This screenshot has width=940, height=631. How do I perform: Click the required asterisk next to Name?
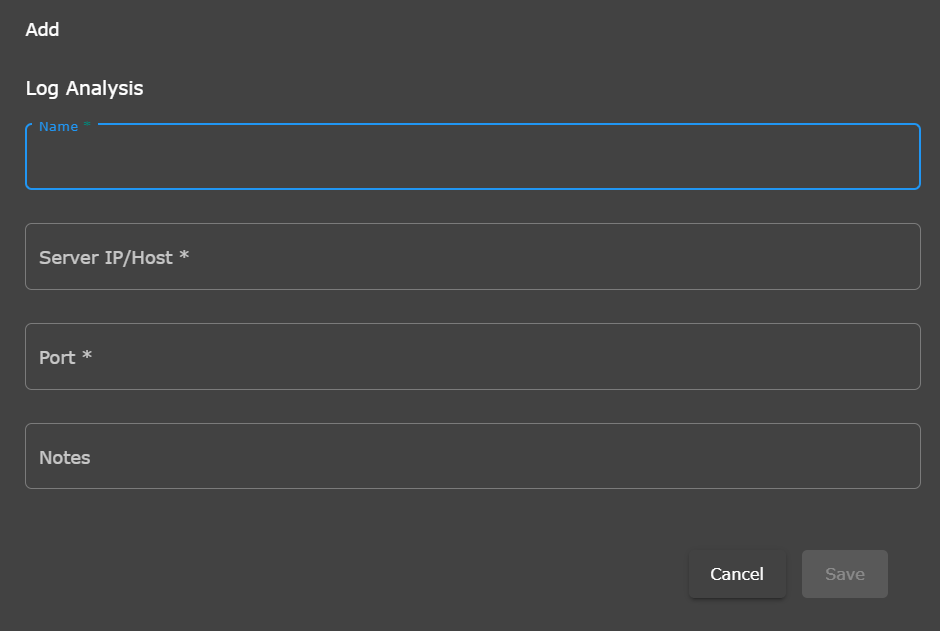87,124
